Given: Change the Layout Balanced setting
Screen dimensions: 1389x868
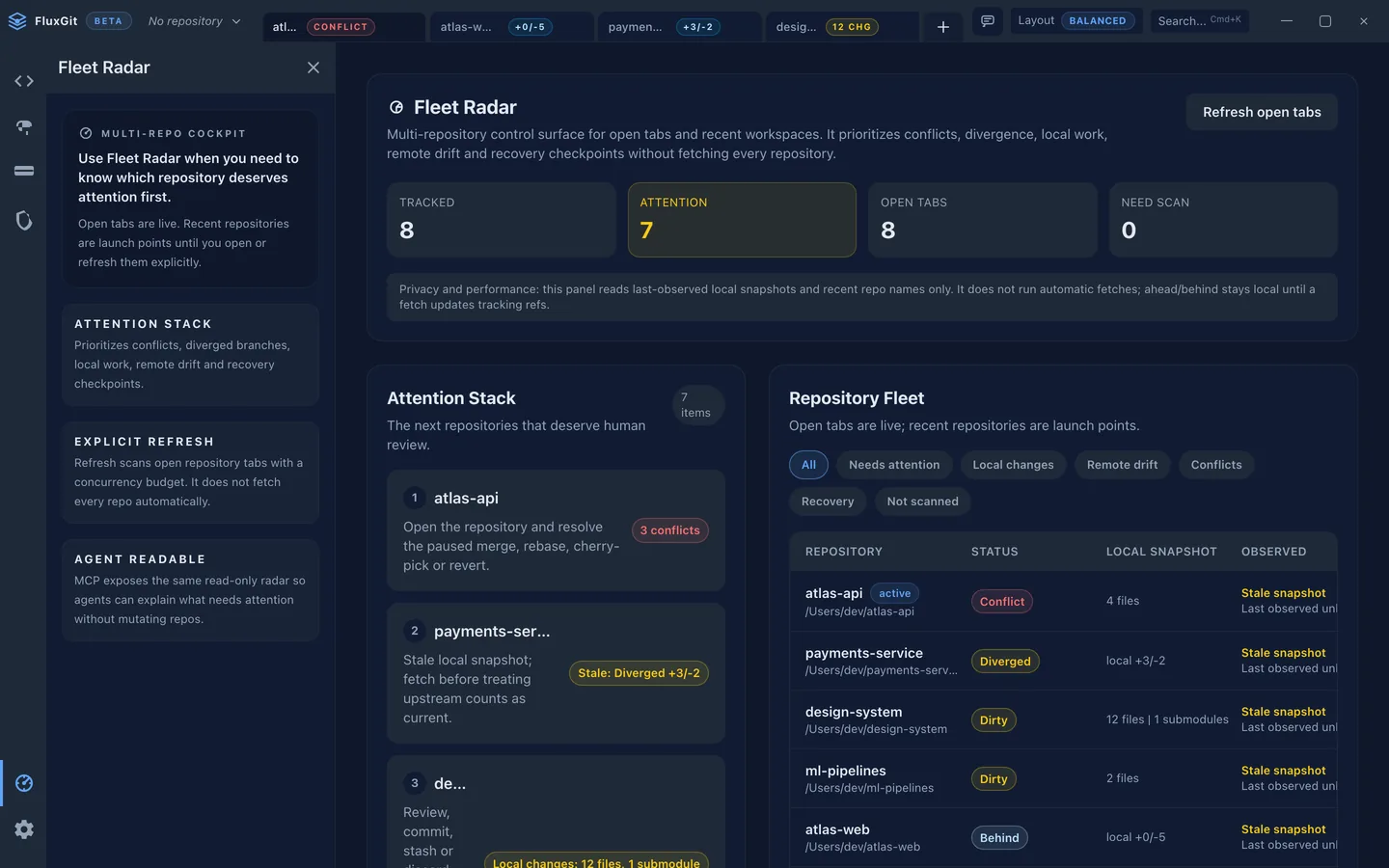Looking at the screenshot, I should pyautogui.click(x=1077, y=21).
